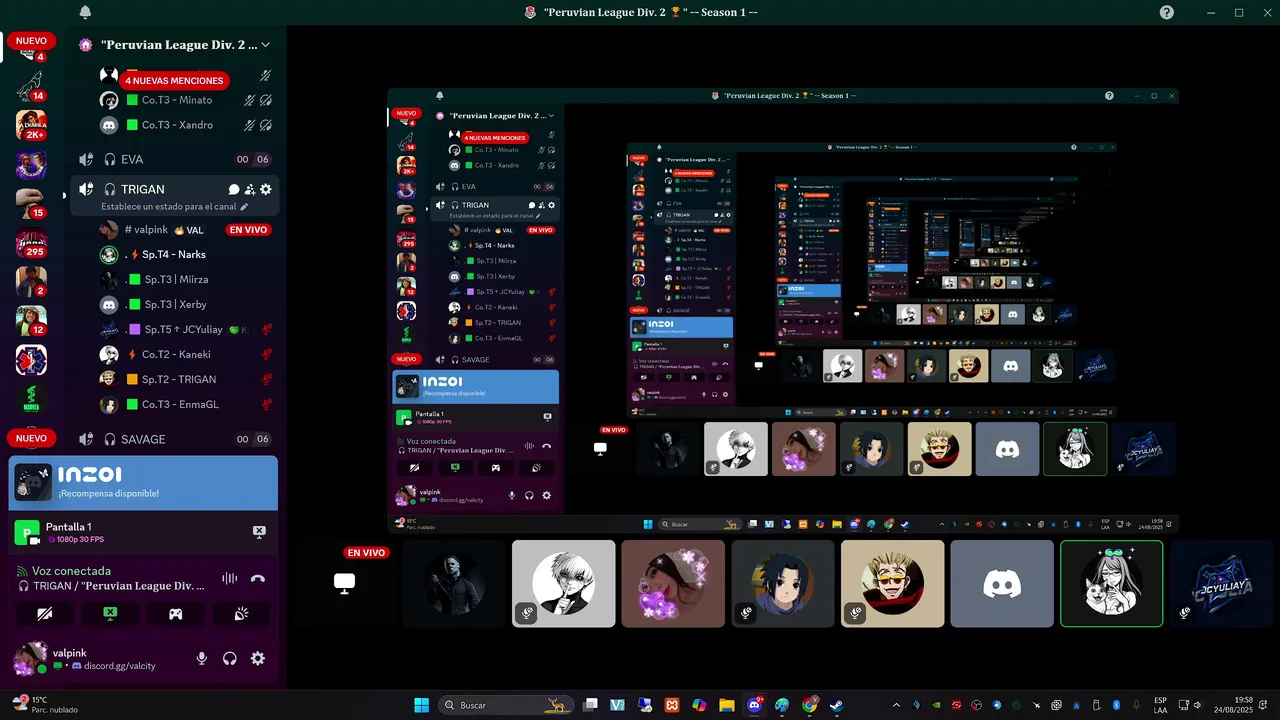Viewport: 1280px width, 720px height.
Task: Select user Sp.T5 JCYuliay
Action: (x=186, y=329)
